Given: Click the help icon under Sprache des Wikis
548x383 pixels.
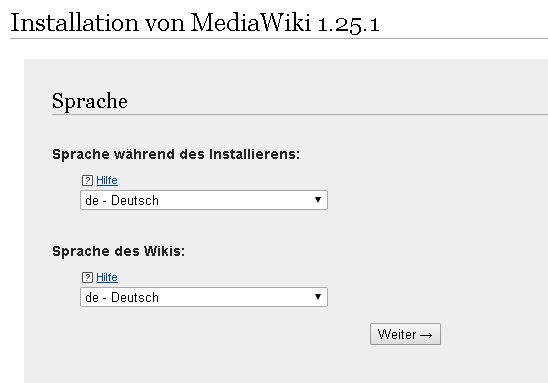Looking at the screenshot, I should click(x=87, y=277).
